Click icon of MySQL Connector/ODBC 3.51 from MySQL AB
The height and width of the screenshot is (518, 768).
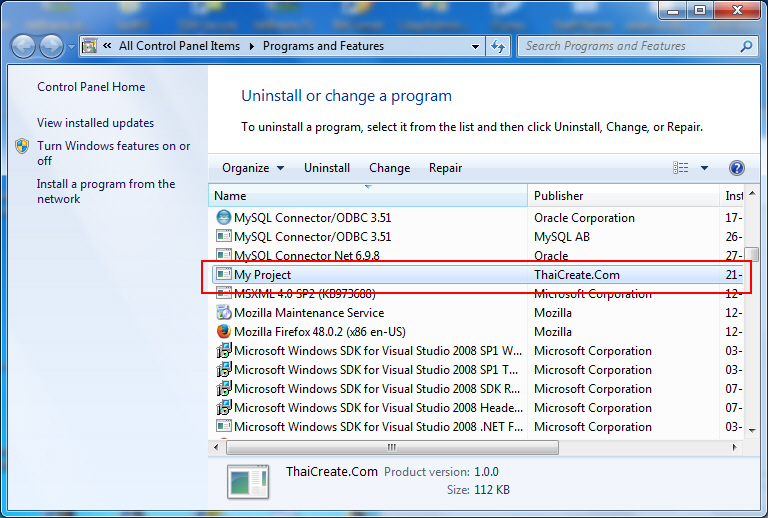(224, 236)
